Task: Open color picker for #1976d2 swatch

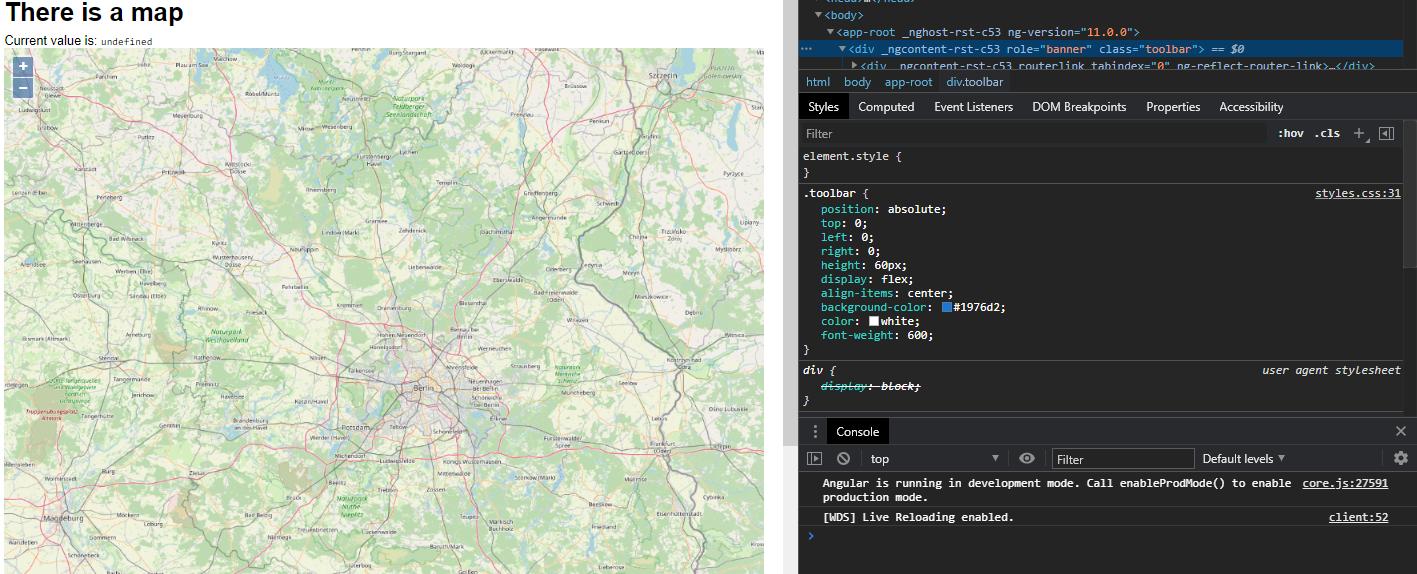Action: [x=946, y=307]
